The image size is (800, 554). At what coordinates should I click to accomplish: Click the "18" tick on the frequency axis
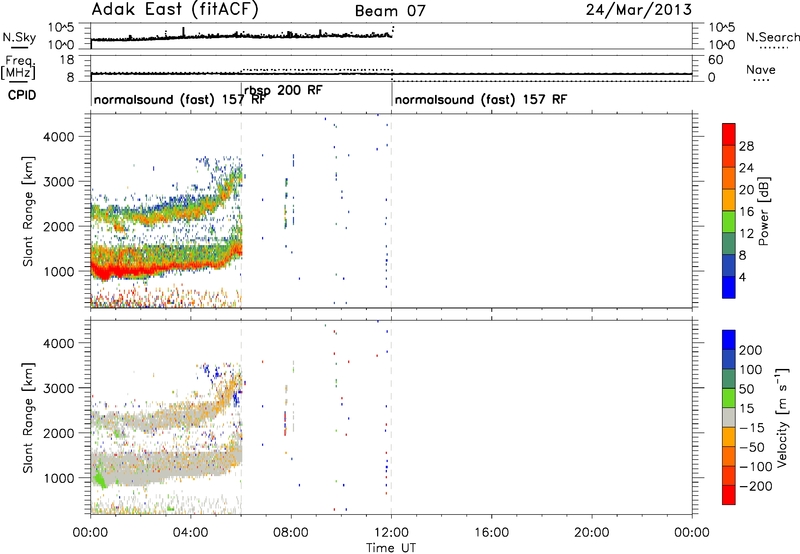pos(67,60)
